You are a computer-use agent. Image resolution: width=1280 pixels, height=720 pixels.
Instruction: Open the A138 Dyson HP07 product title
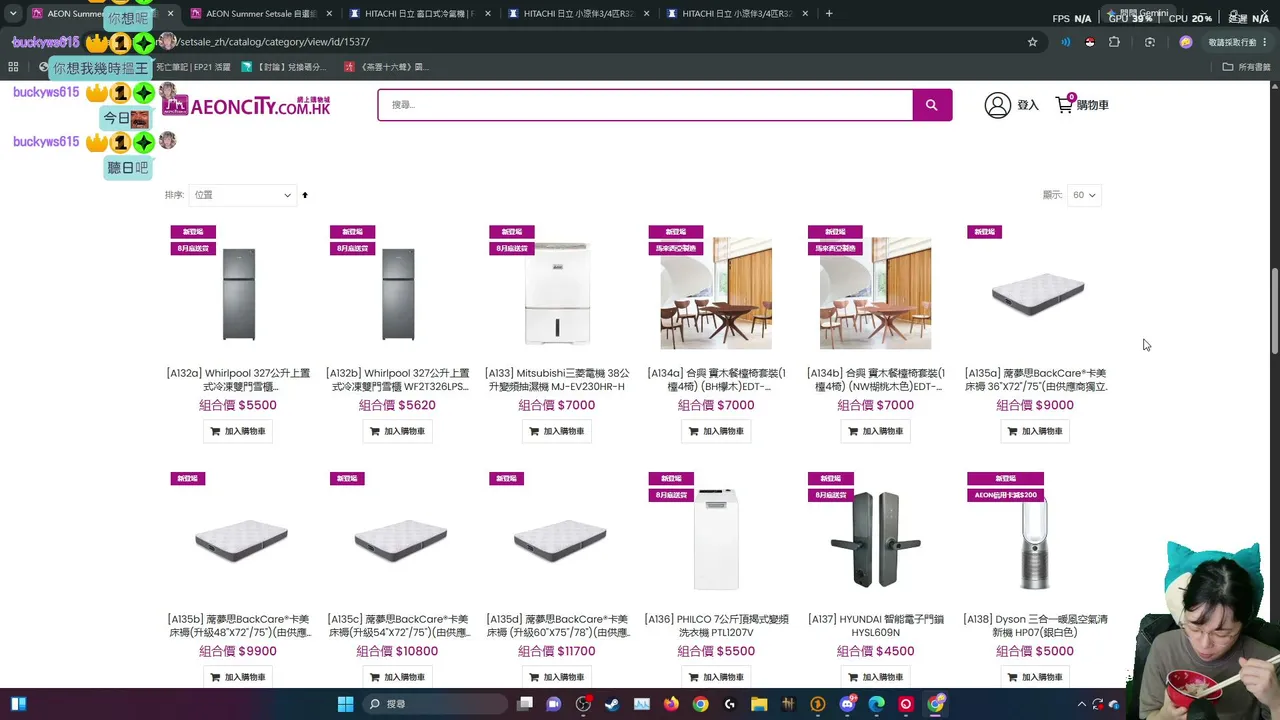pyautogui.click(x=1035, y=626)
